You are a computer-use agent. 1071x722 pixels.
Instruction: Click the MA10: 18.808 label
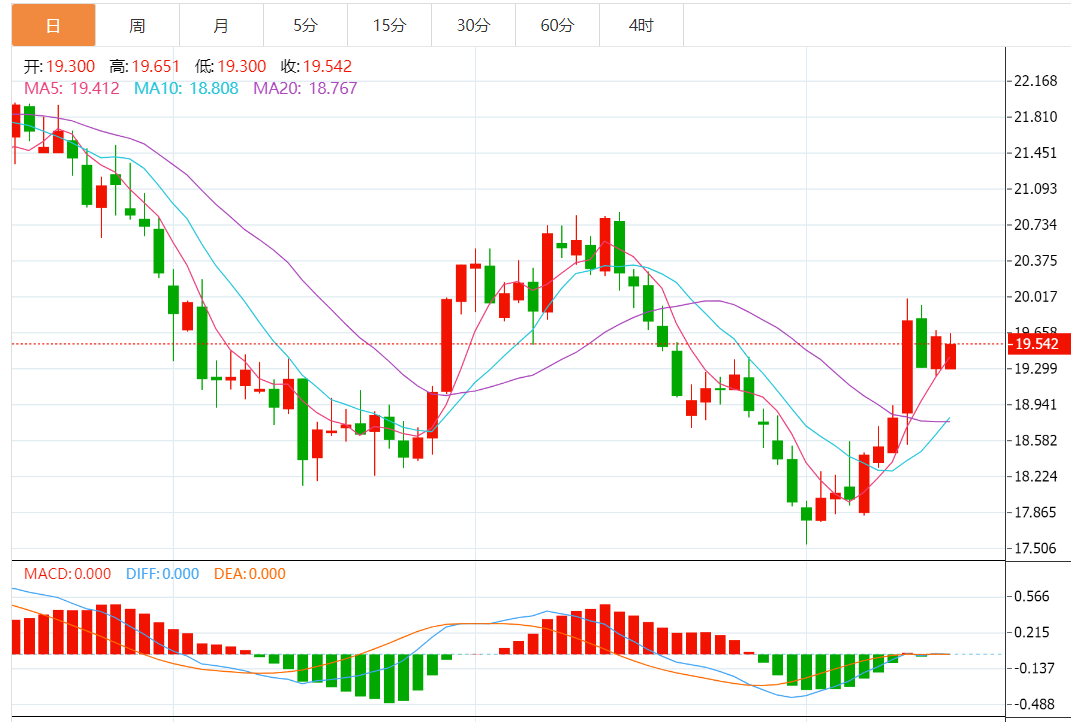pyautogui.click(x=186, y=88)
